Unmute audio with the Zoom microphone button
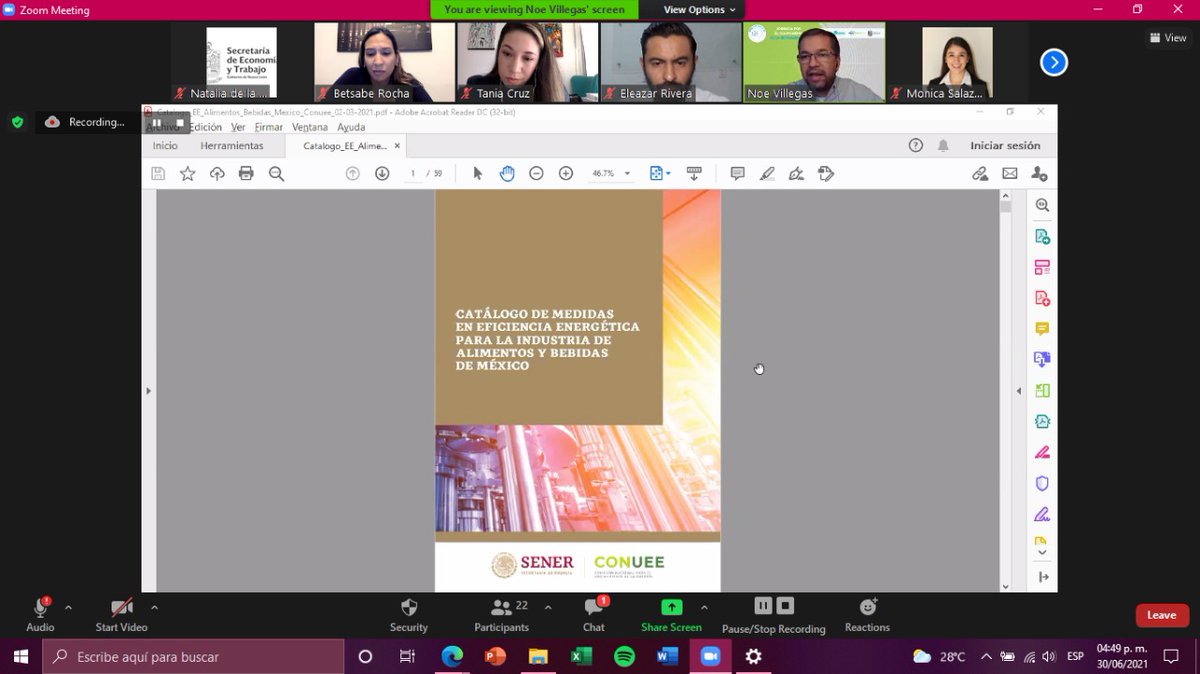Screen dimensions: 1200x674 pyautogui.click(x=41, y=614)
